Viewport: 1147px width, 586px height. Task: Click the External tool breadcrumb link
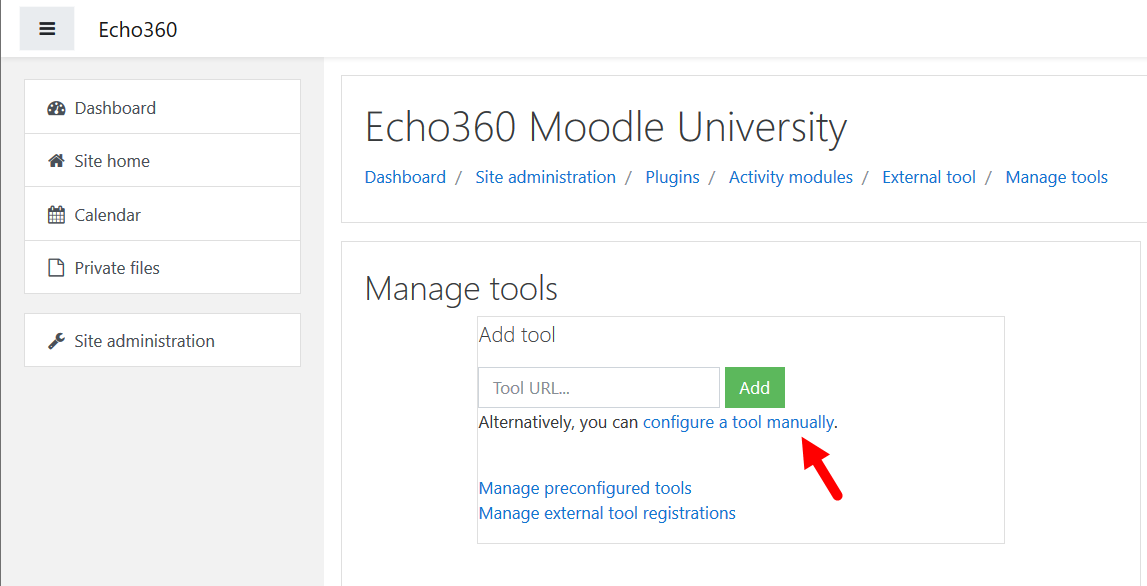click(x=929, y=177)
